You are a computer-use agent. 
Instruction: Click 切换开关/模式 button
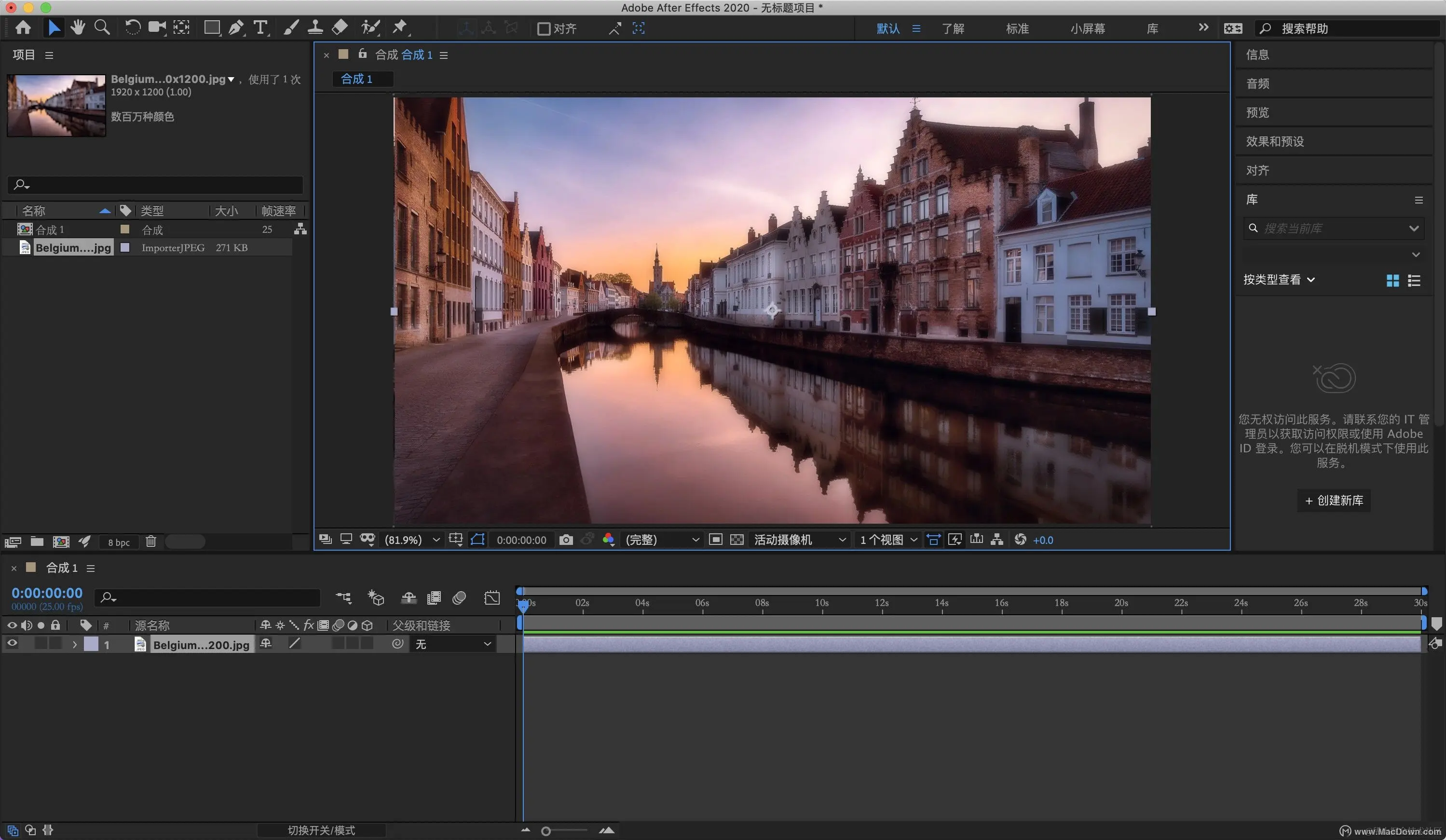point(321,830)
